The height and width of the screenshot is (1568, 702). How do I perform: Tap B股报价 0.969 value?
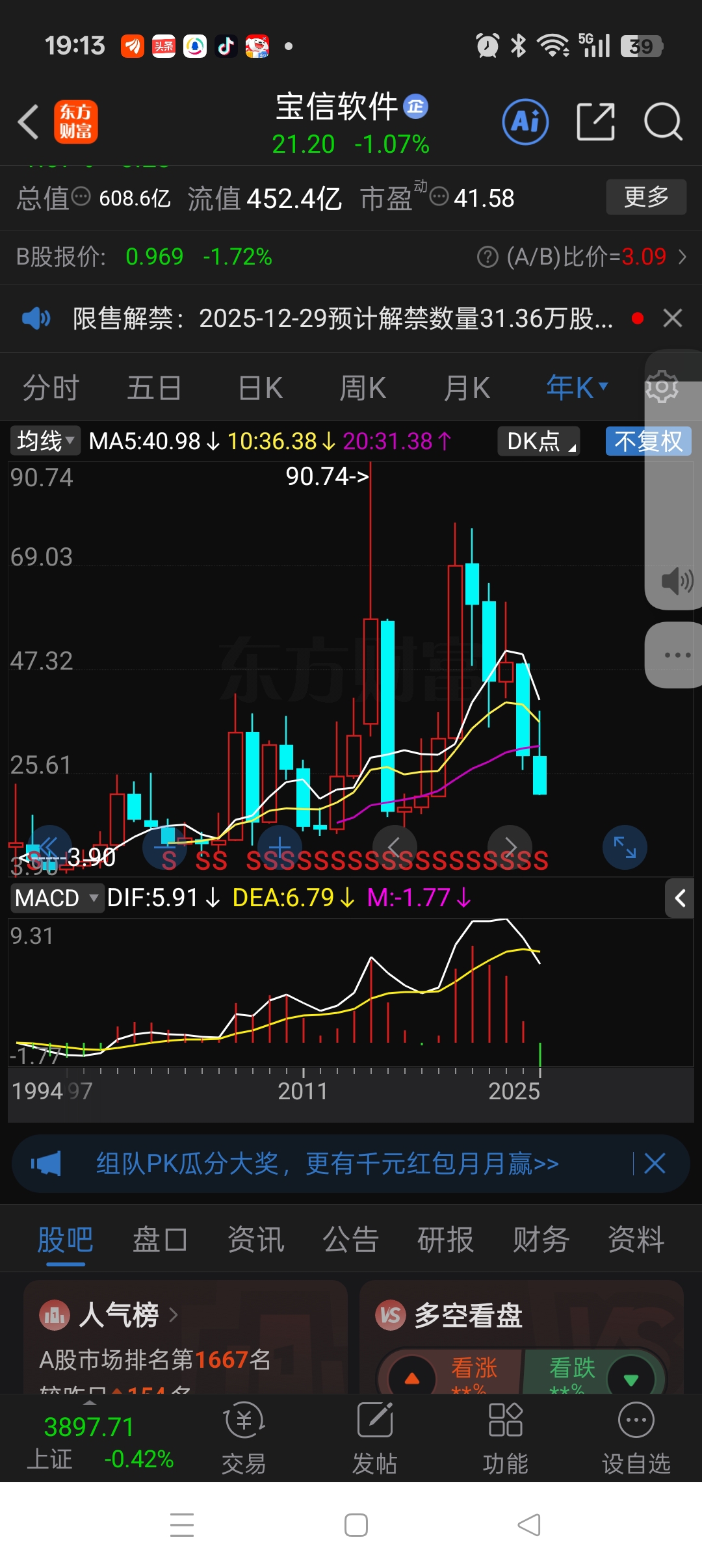[155, 257]
